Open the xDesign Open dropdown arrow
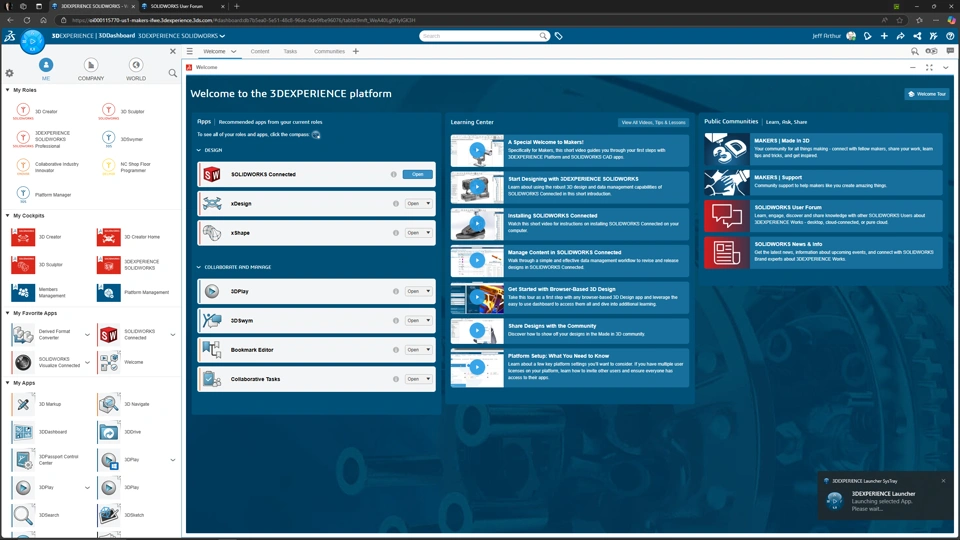Image resolution: width=960 pixels, height=540 pixels. (x=428, y=203)
